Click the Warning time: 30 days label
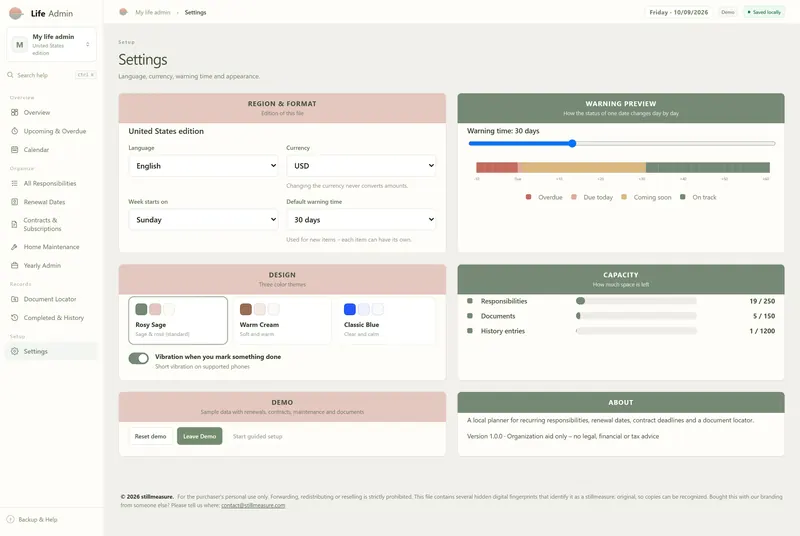The height and width of the screenshot is (536, 800). click(x=503, y=131)
